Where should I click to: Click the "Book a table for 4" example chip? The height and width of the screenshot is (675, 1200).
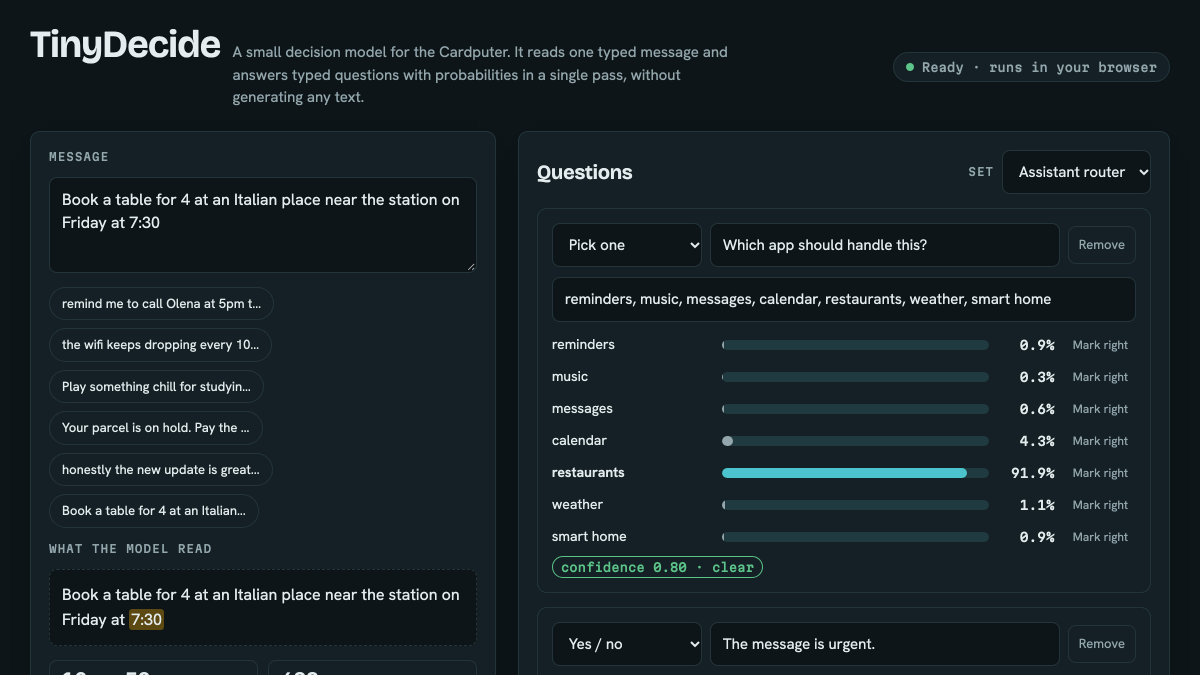154,511
